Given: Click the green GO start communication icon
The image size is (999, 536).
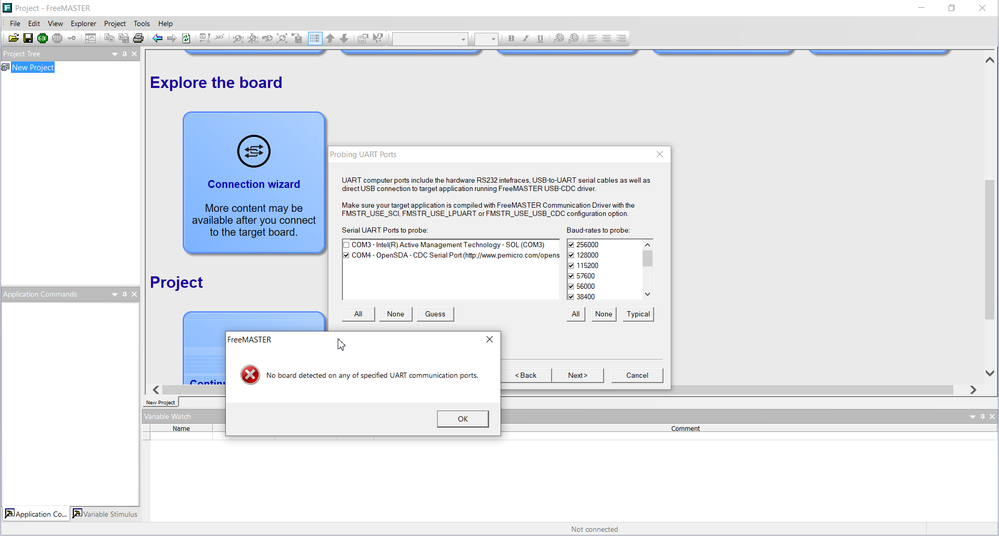Looking at the screenshot, I should [x=43, y=38].
